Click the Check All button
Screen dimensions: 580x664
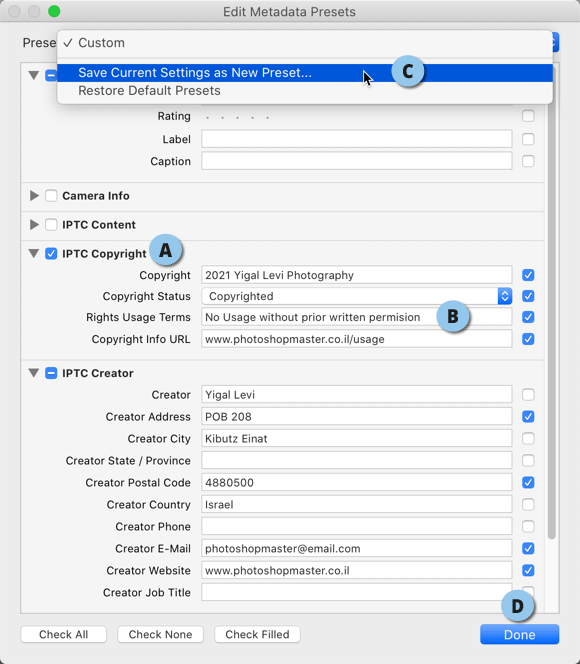[64, 634]
